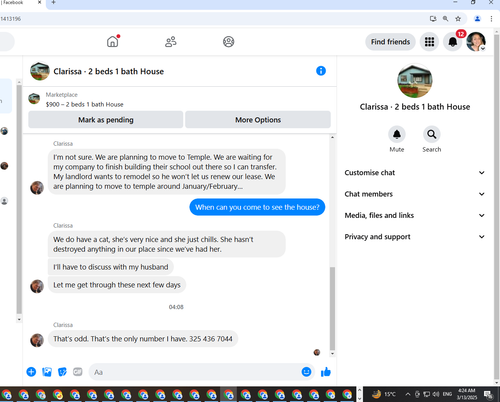Click the message containing 325 436 7044
Screen dimensions: 500x402
click(x=143, y=339)
